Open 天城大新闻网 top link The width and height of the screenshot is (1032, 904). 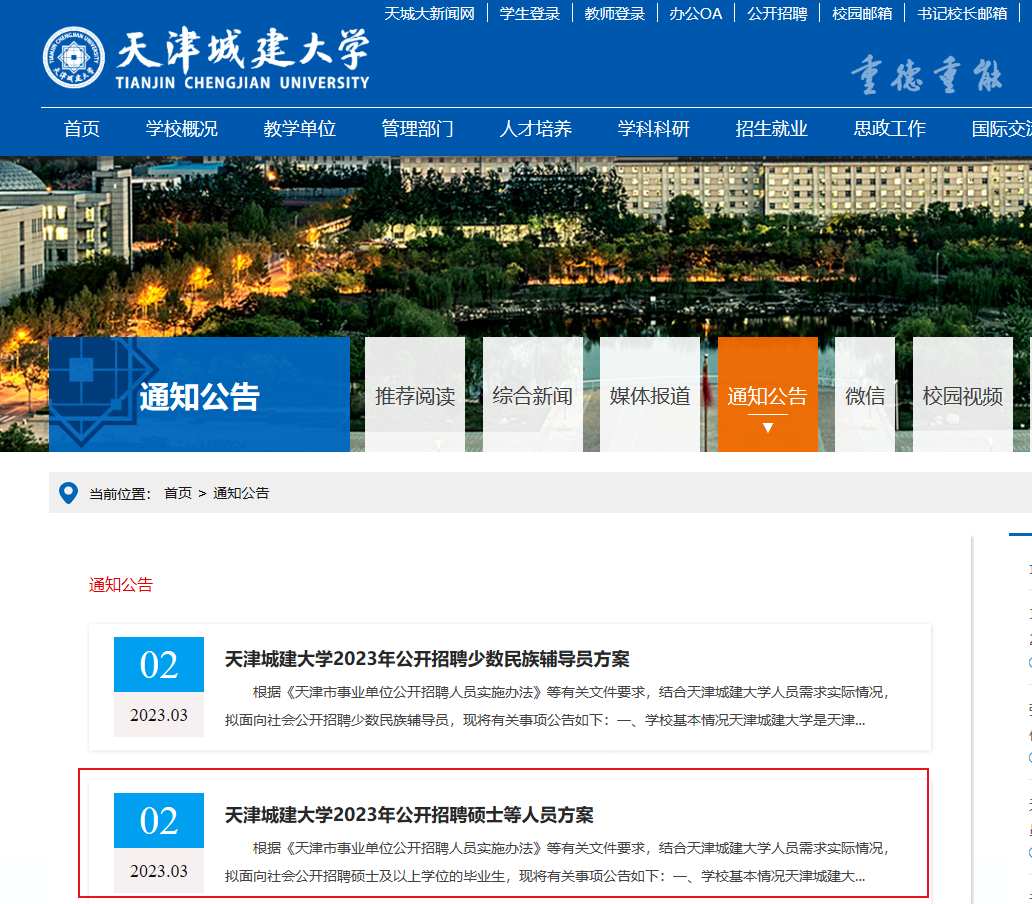(x=429, y=14)
